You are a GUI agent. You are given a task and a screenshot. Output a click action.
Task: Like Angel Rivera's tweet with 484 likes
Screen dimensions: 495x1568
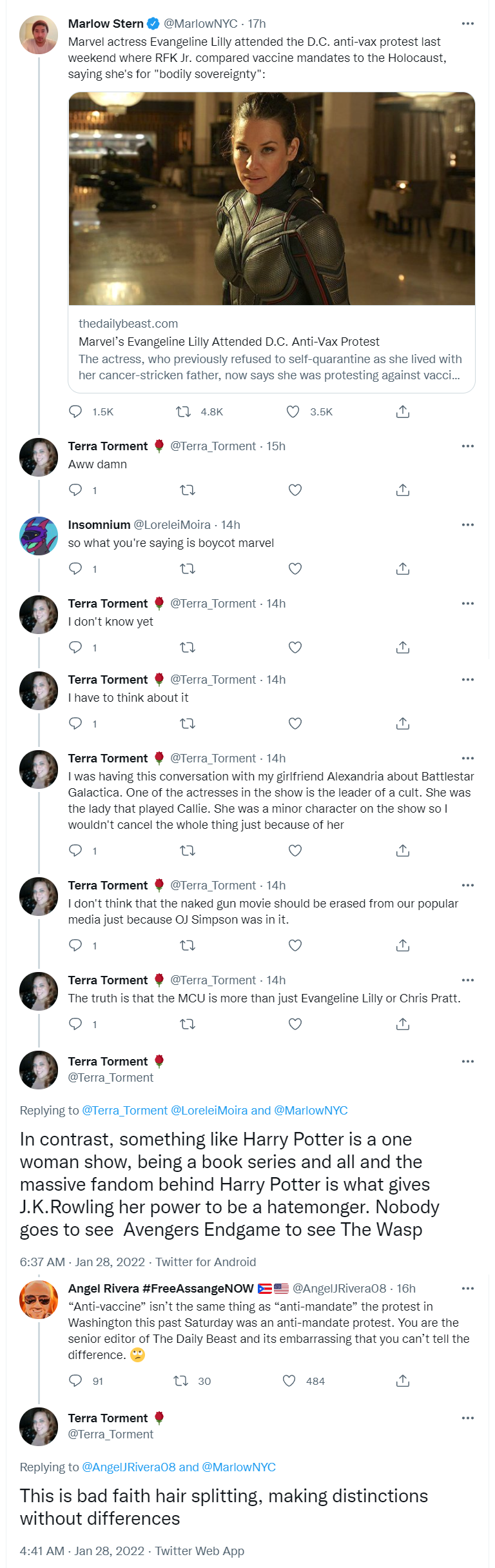[289, 1381]
